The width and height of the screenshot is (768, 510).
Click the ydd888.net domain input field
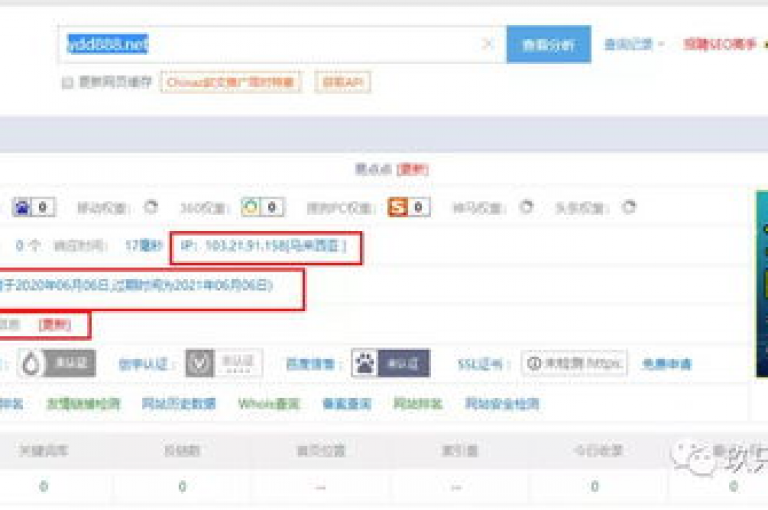point(282,45)
